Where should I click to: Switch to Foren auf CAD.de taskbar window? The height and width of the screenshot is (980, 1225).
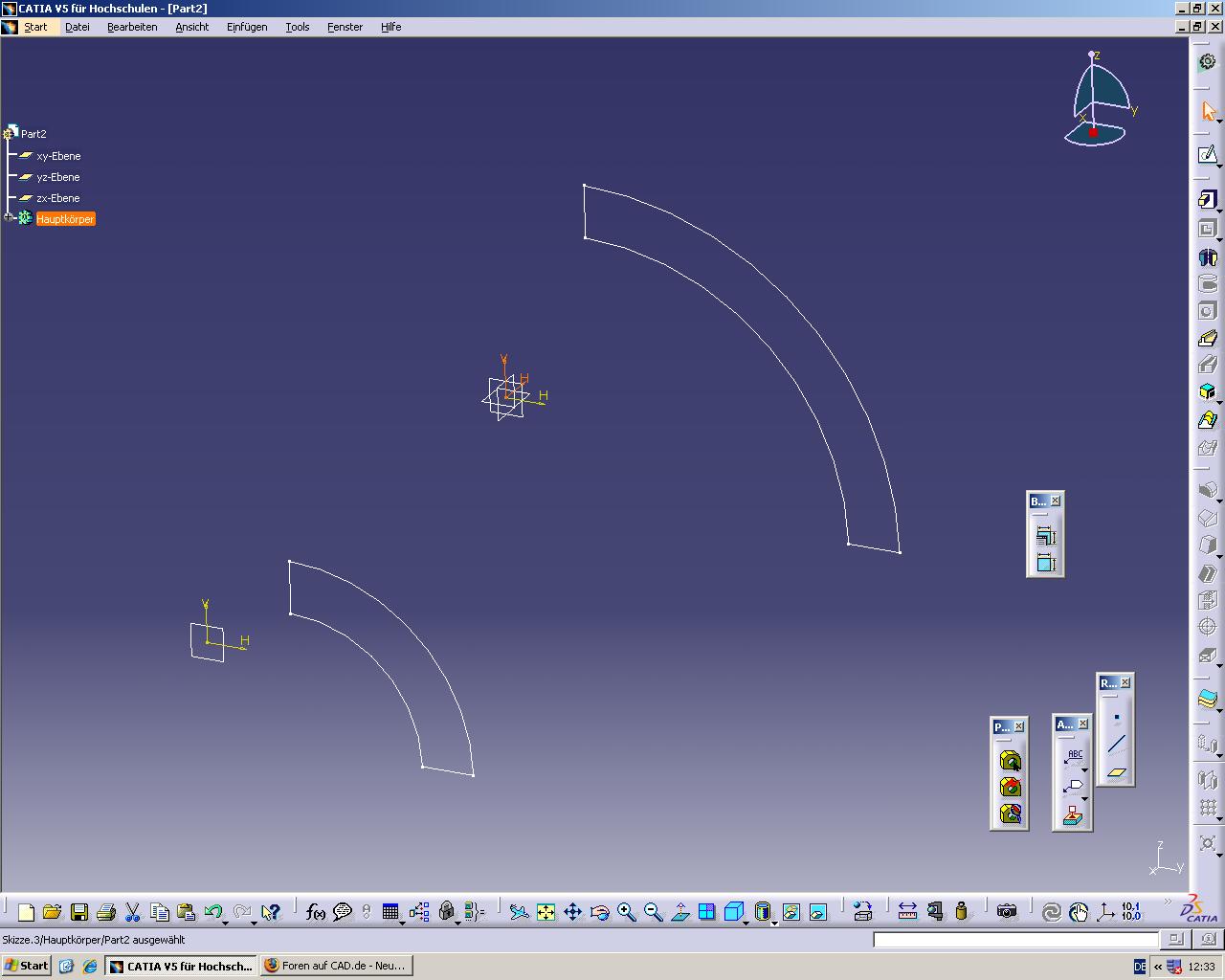tap(336, 966)
